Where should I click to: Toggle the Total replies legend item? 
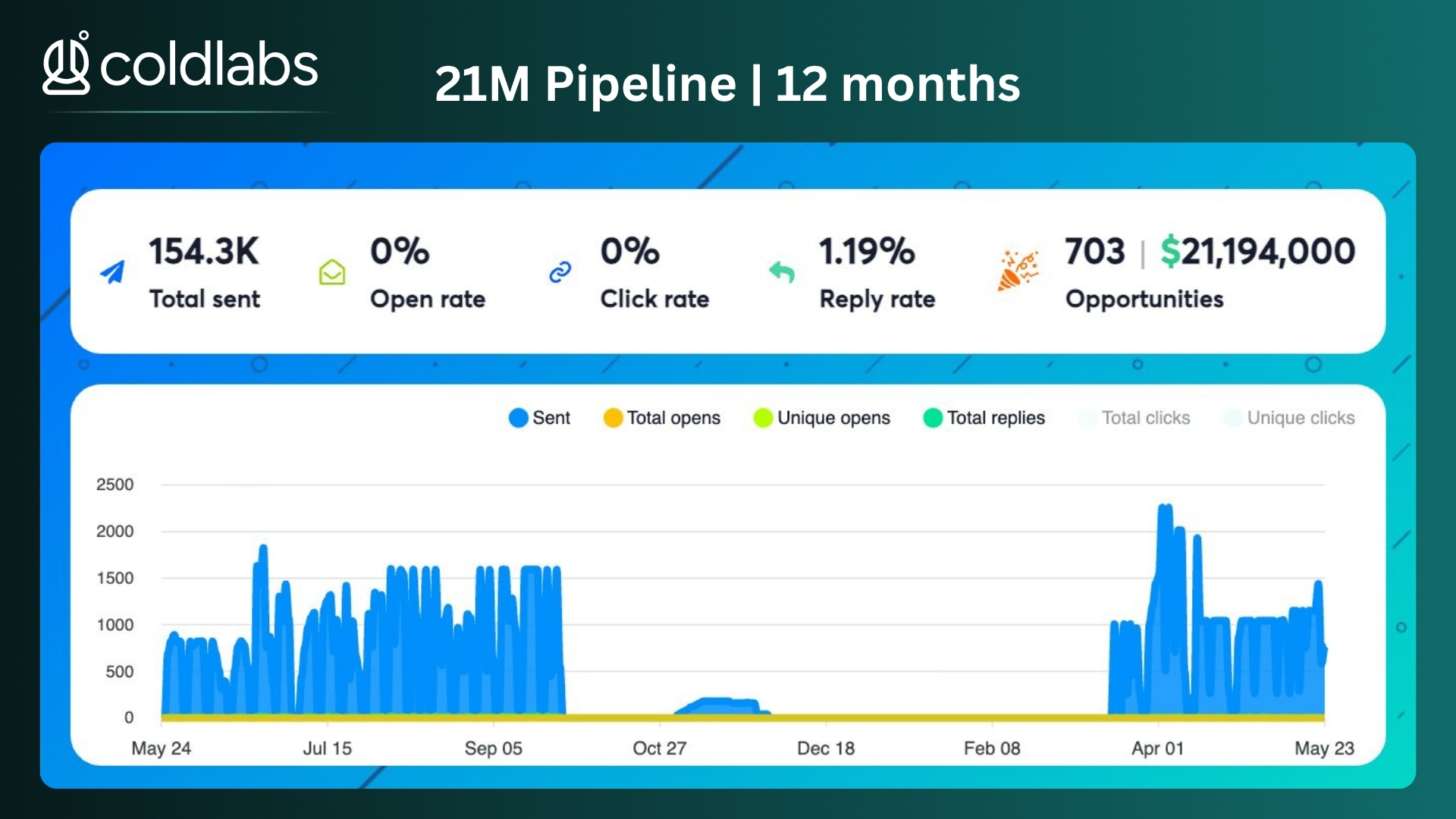tap(984, 418)
